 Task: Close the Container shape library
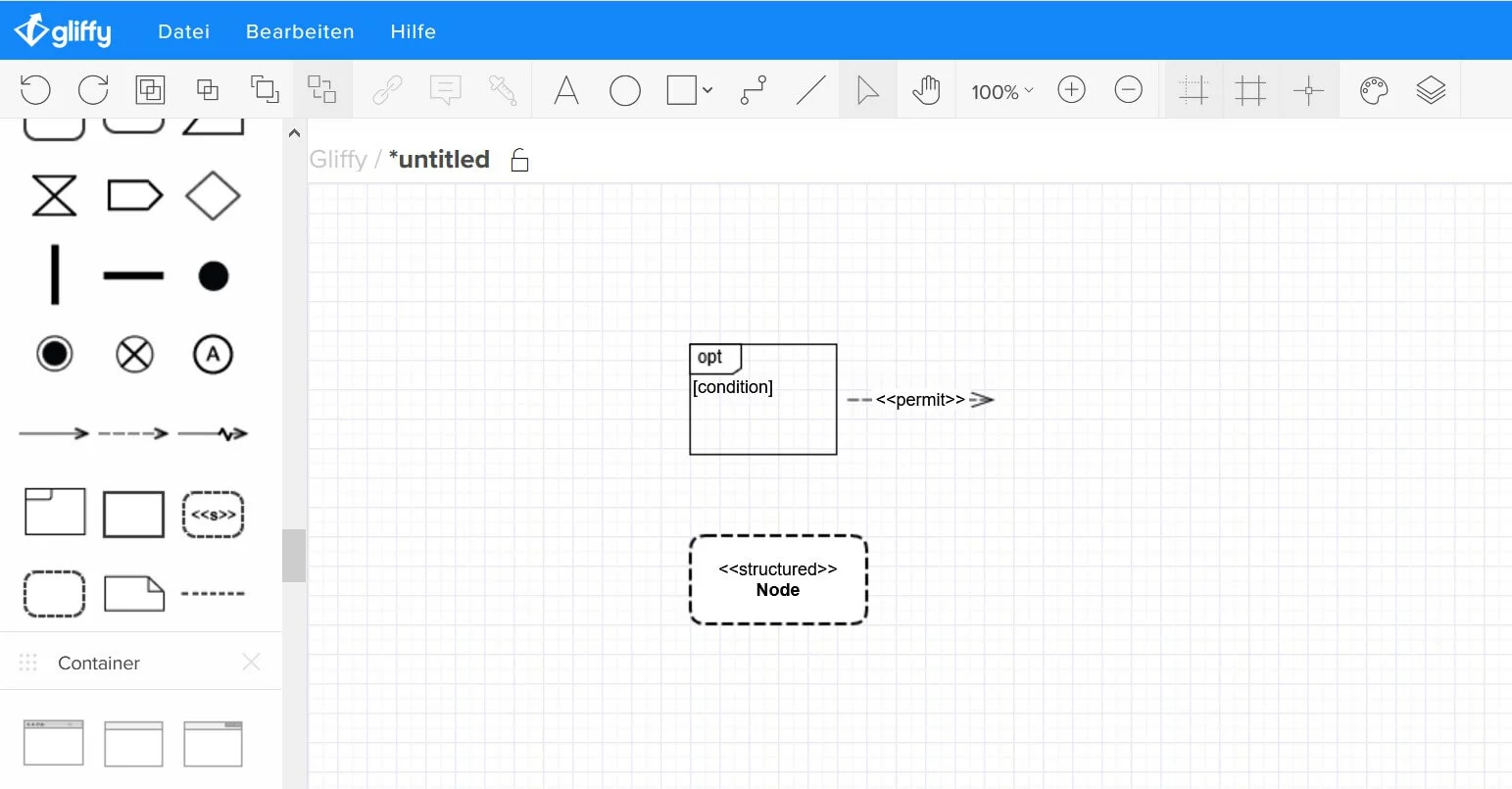click(x=251, y=663)
